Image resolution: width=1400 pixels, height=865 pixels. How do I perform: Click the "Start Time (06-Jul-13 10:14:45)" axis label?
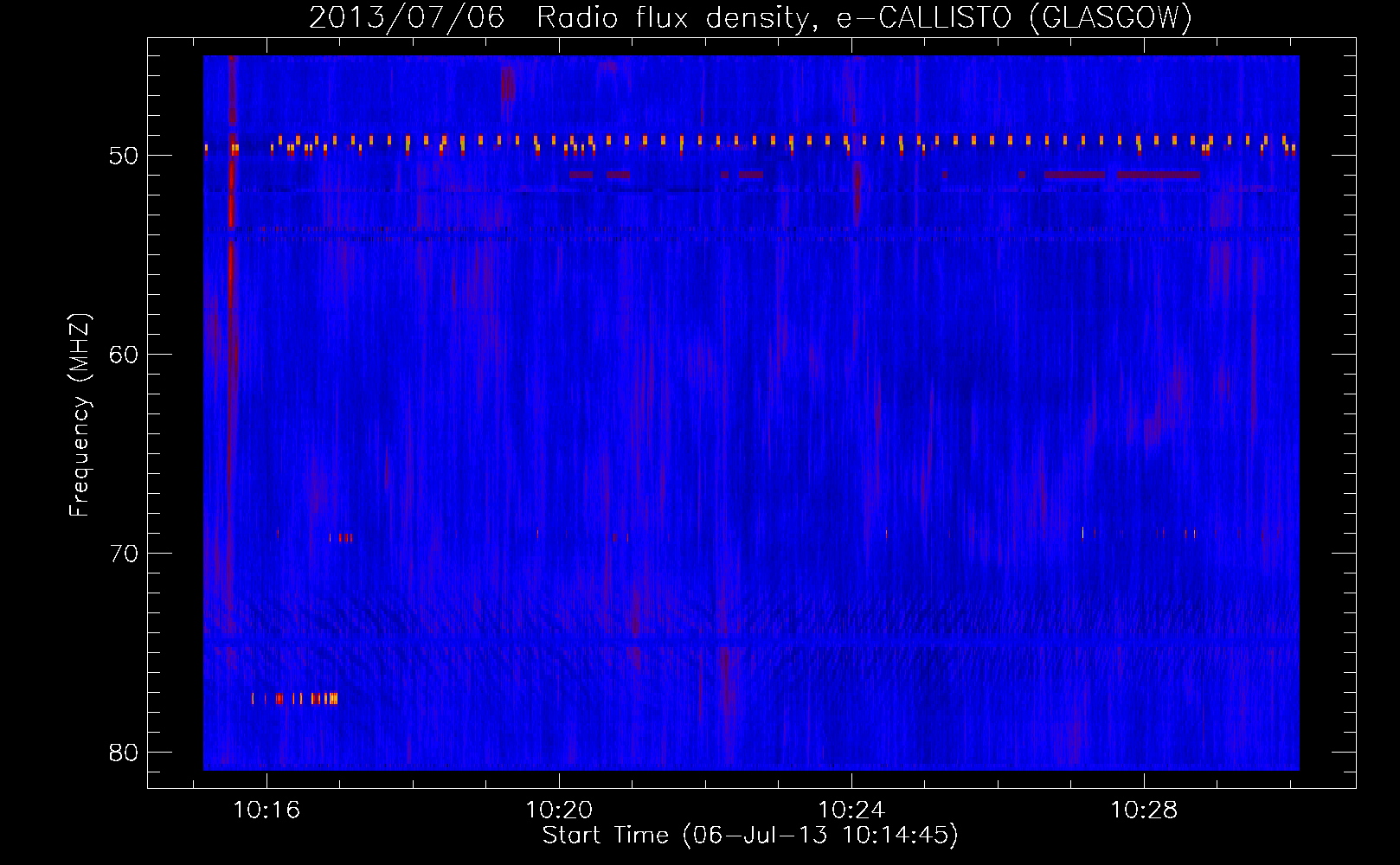click(x=750, y=836)
